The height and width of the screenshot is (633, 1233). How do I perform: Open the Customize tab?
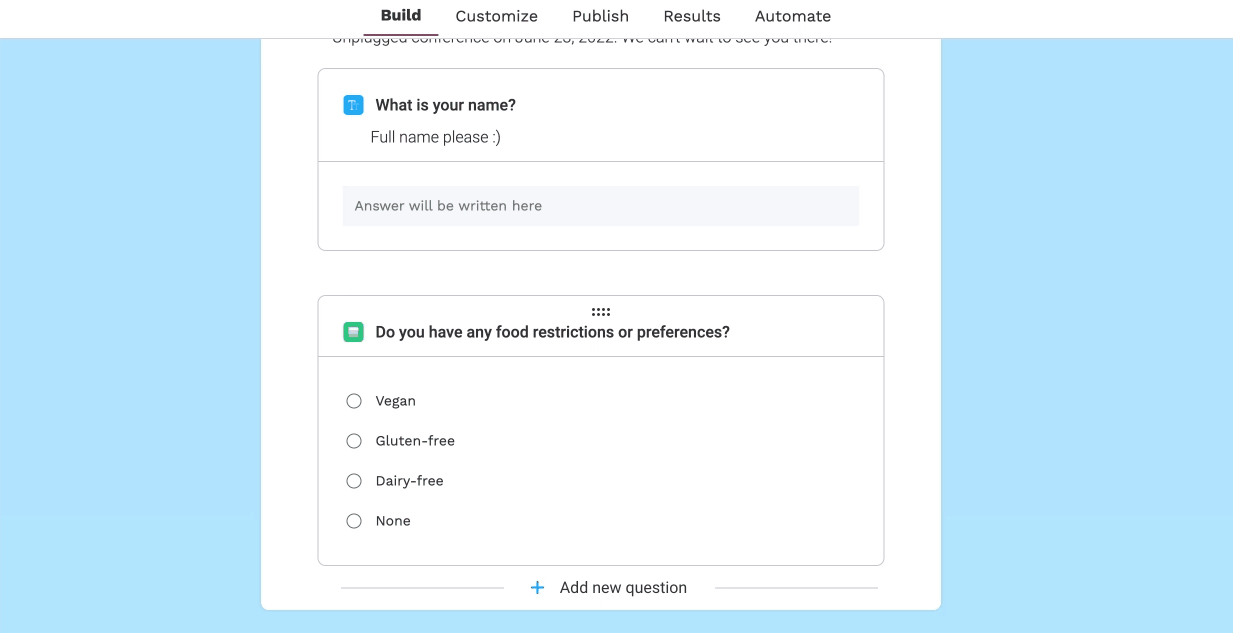click(x=497, y=16)
